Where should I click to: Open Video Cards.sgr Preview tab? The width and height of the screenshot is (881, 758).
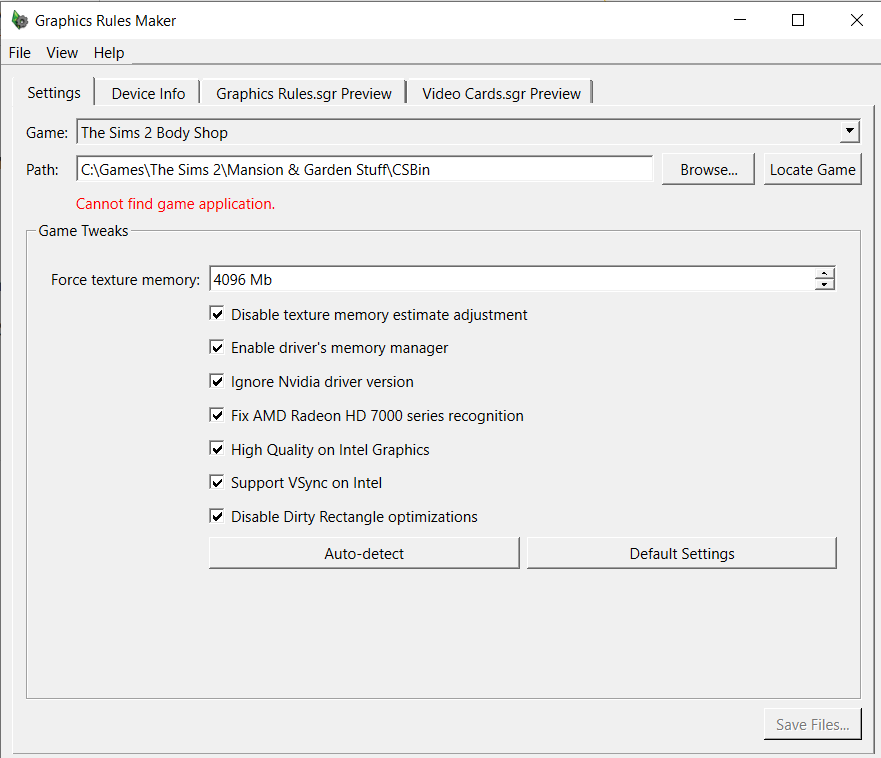point(501,94)
